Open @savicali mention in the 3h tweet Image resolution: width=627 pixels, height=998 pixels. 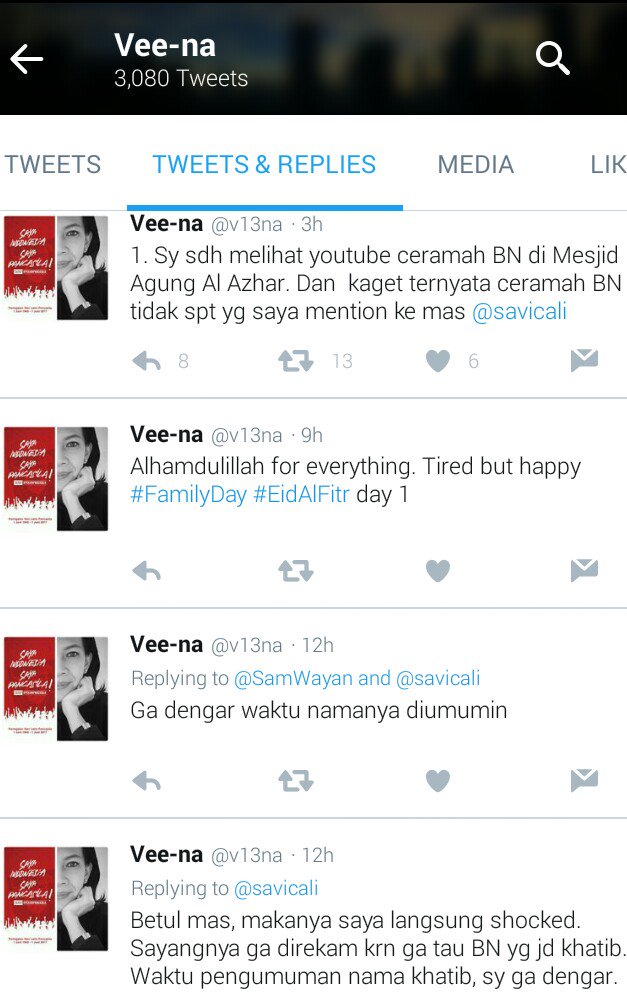pos(519,312)
